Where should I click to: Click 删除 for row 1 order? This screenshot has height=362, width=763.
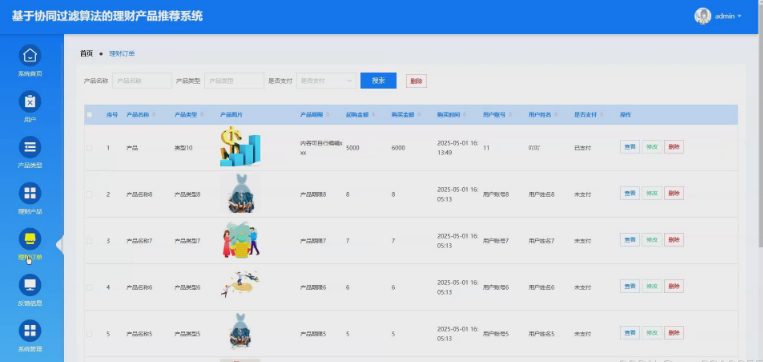(x=673, y=147)
